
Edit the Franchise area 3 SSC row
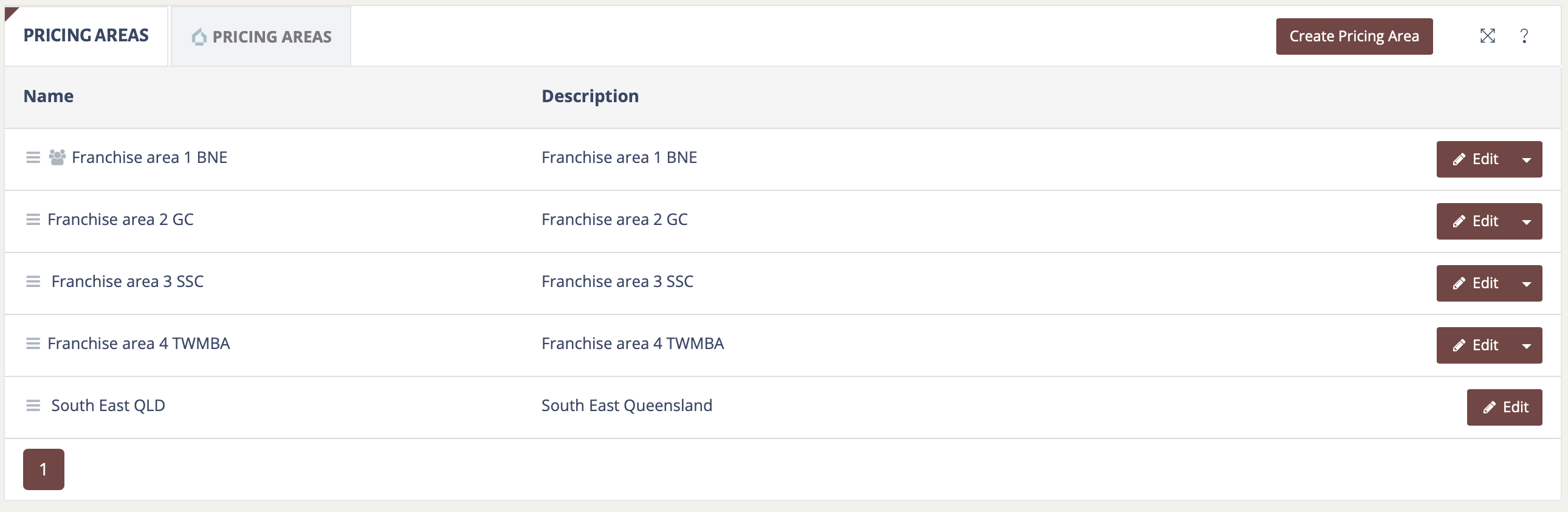click(1475, 284)
